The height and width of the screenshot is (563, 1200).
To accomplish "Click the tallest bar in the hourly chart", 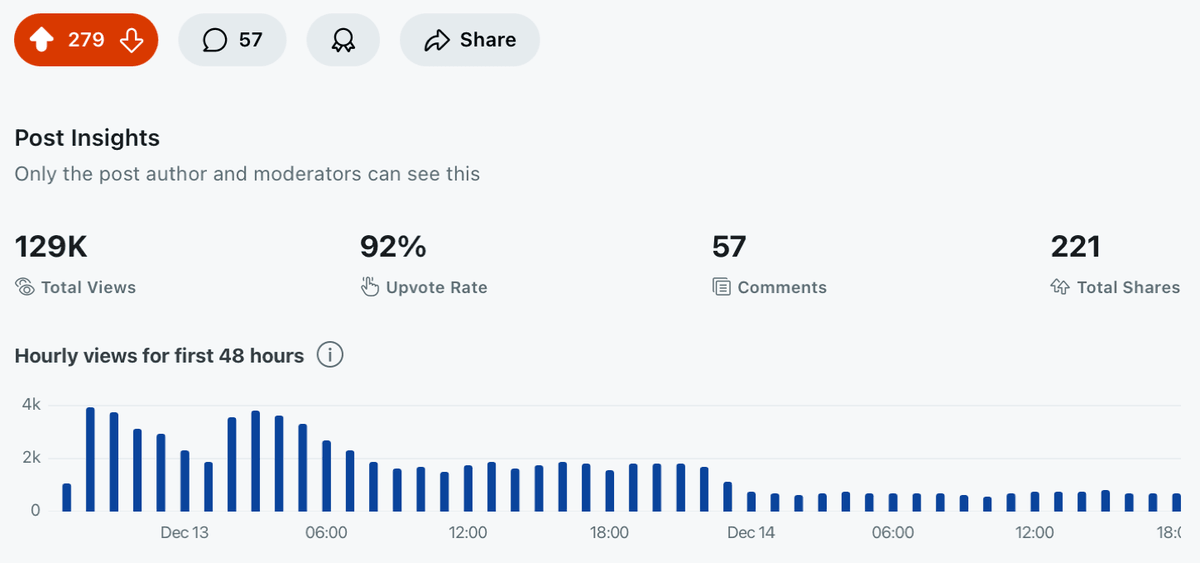I will tap(90, 459).
